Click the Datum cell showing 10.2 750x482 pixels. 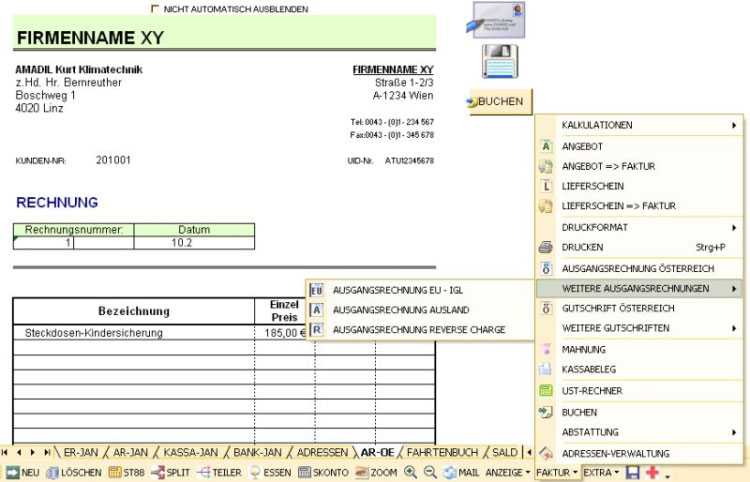click(x=194, y=243)
